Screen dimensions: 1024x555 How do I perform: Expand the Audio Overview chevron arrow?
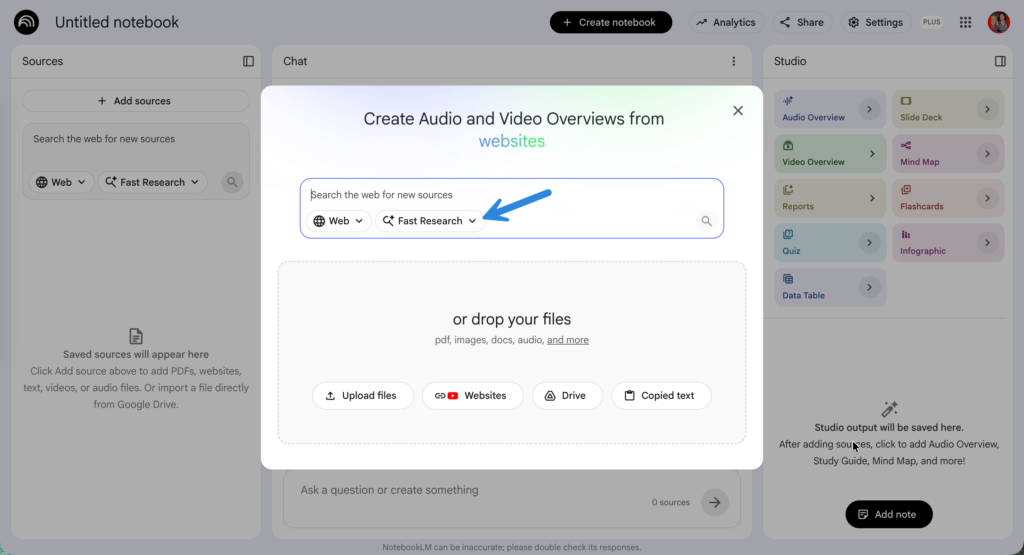tap(869, 109)
